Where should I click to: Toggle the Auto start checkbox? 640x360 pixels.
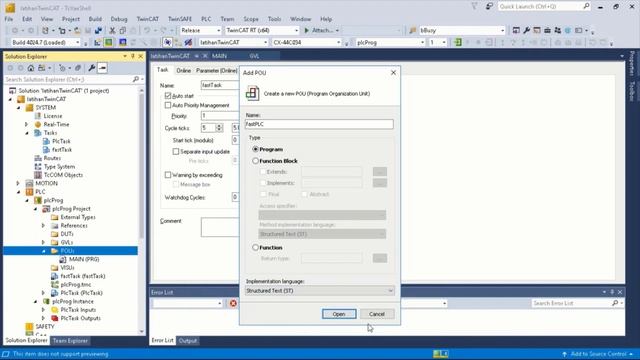click(x=168, y=96)
